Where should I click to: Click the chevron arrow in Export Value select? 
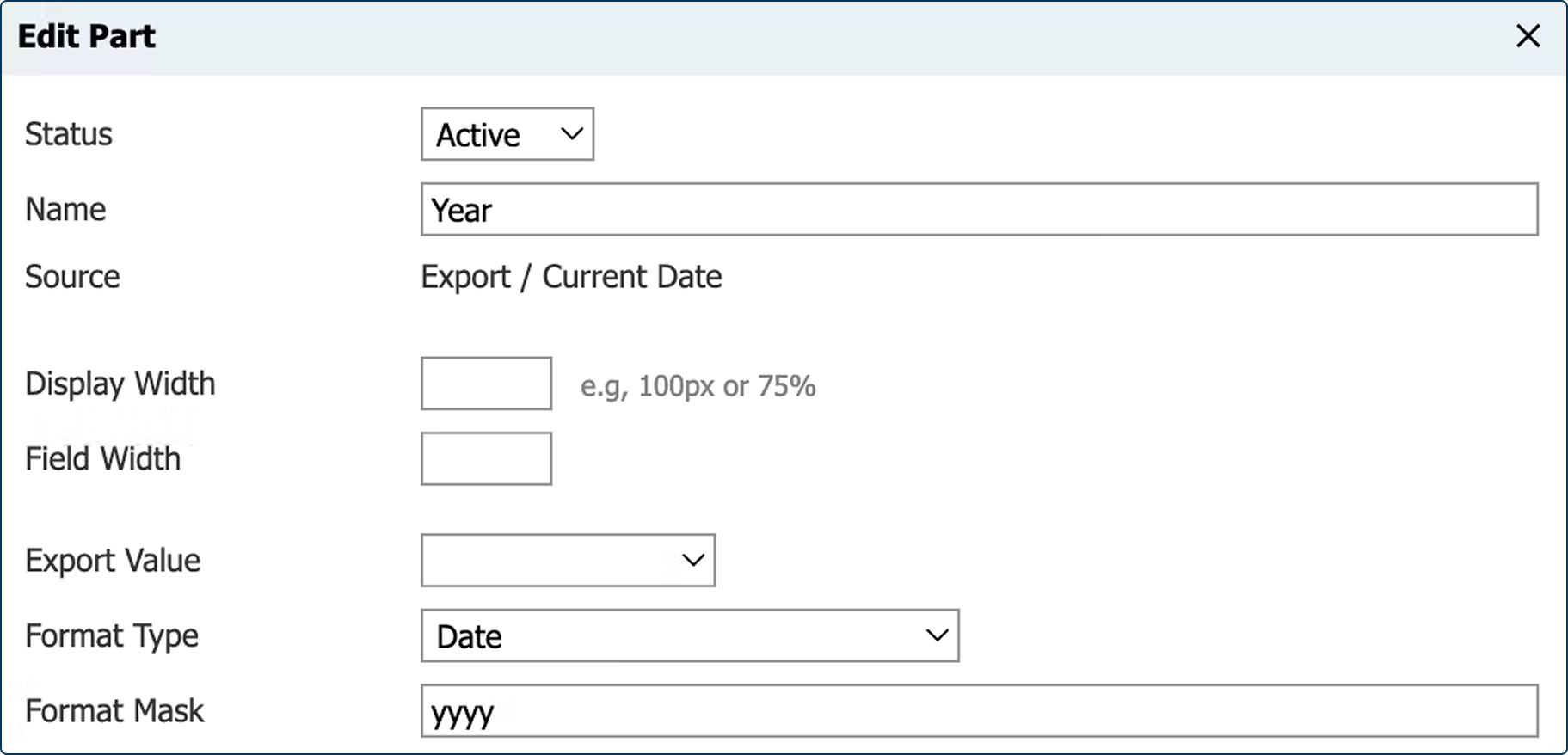click(x=692, y=561)
